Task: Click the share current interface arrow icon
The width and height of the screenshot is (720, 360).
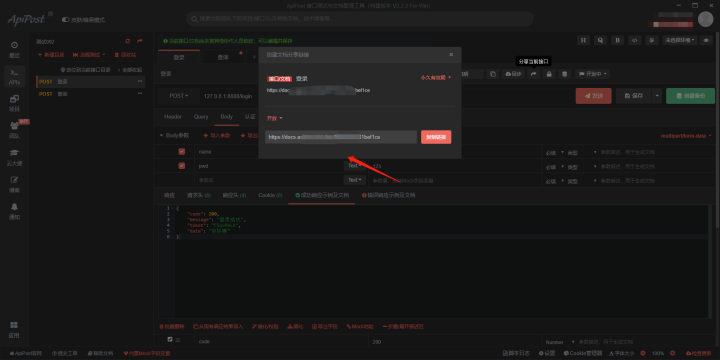Action: tap(533, 74)
